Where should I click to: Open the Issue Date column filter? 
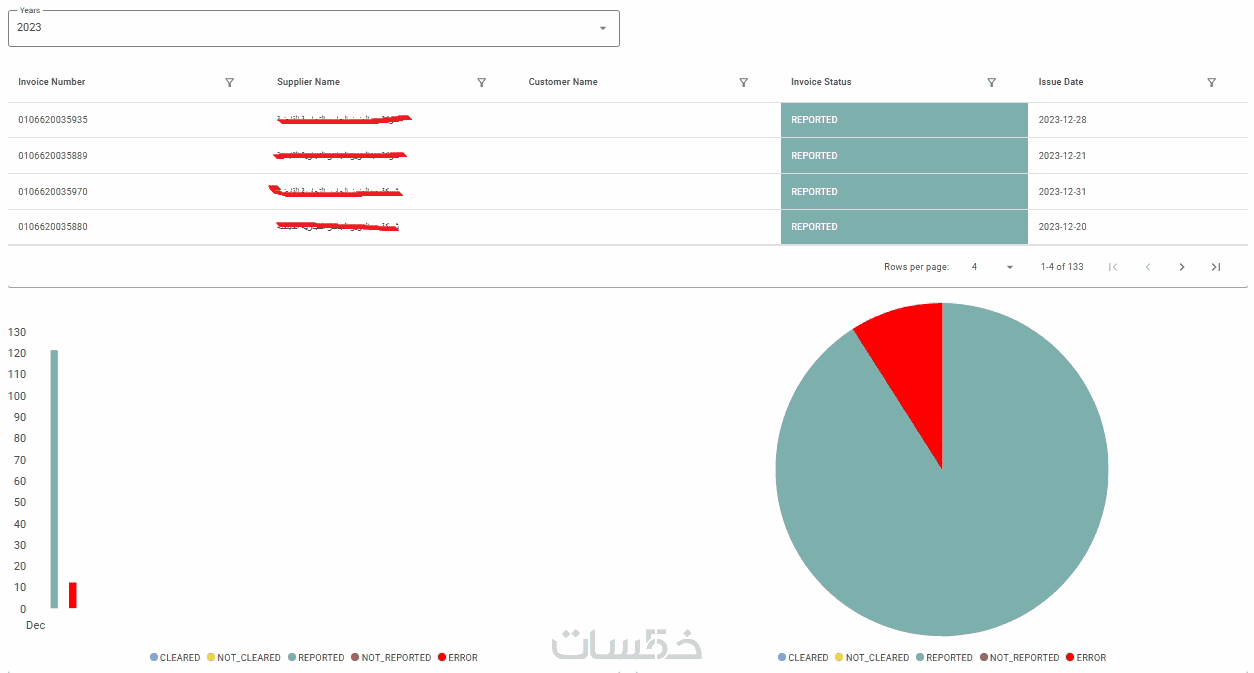pos(1211,82)
